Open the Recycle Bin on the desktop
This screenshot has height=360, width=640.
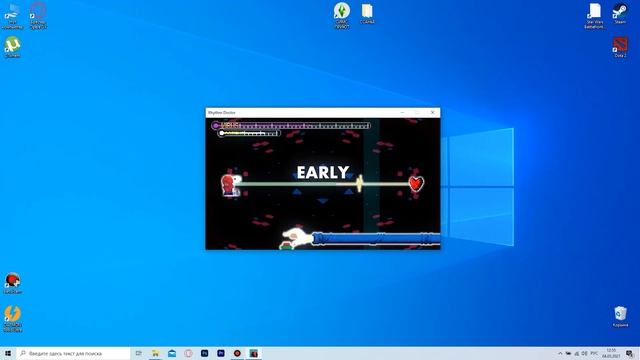(x=620, y=316)
